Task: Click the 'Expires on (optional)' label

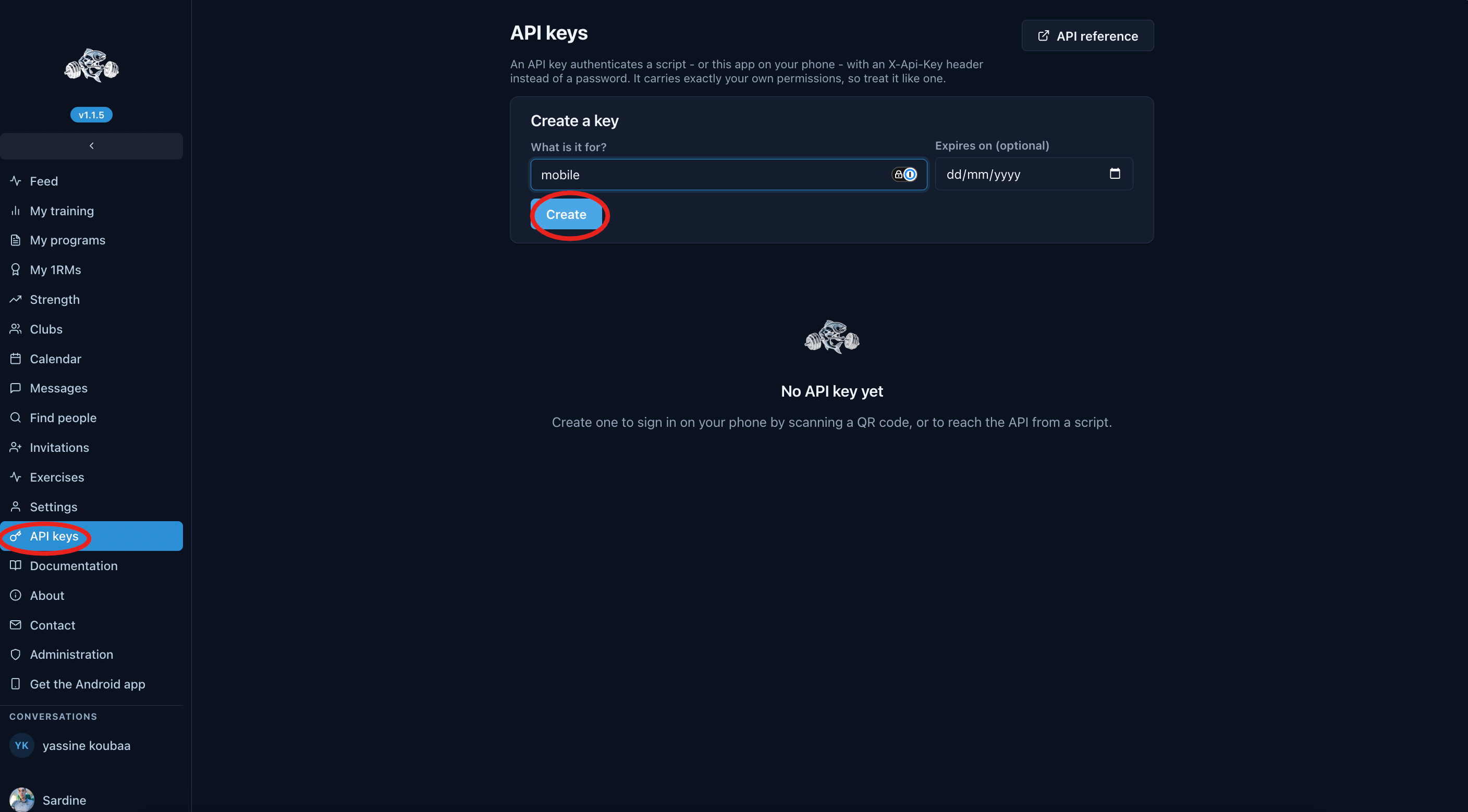Action: click(x=992, y=145)
